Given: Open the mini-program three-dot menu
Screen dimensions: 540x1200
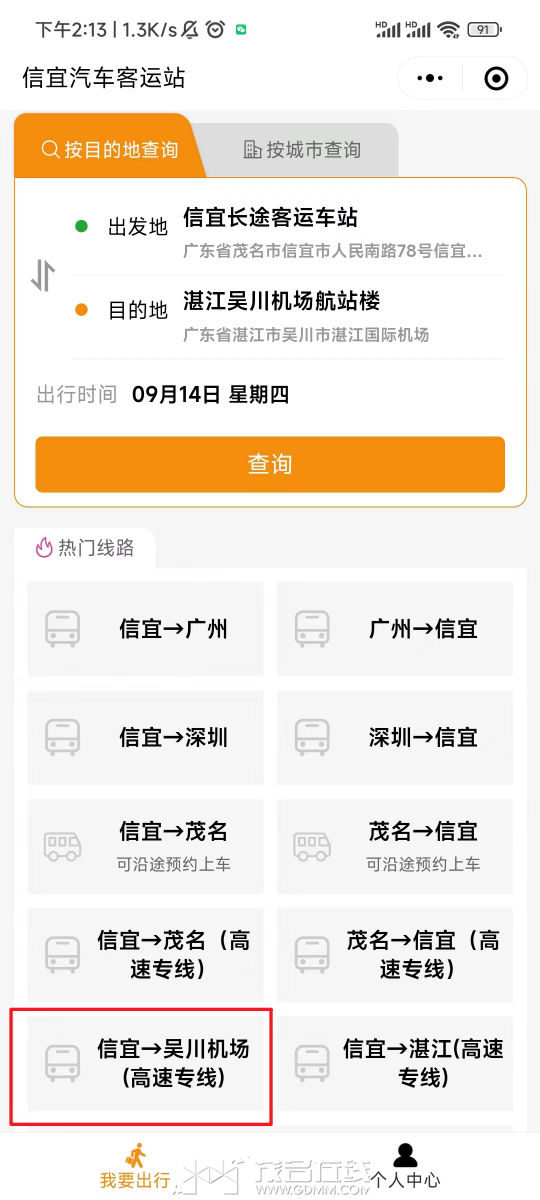Looking at the screenshot, I should click(430, 79).
